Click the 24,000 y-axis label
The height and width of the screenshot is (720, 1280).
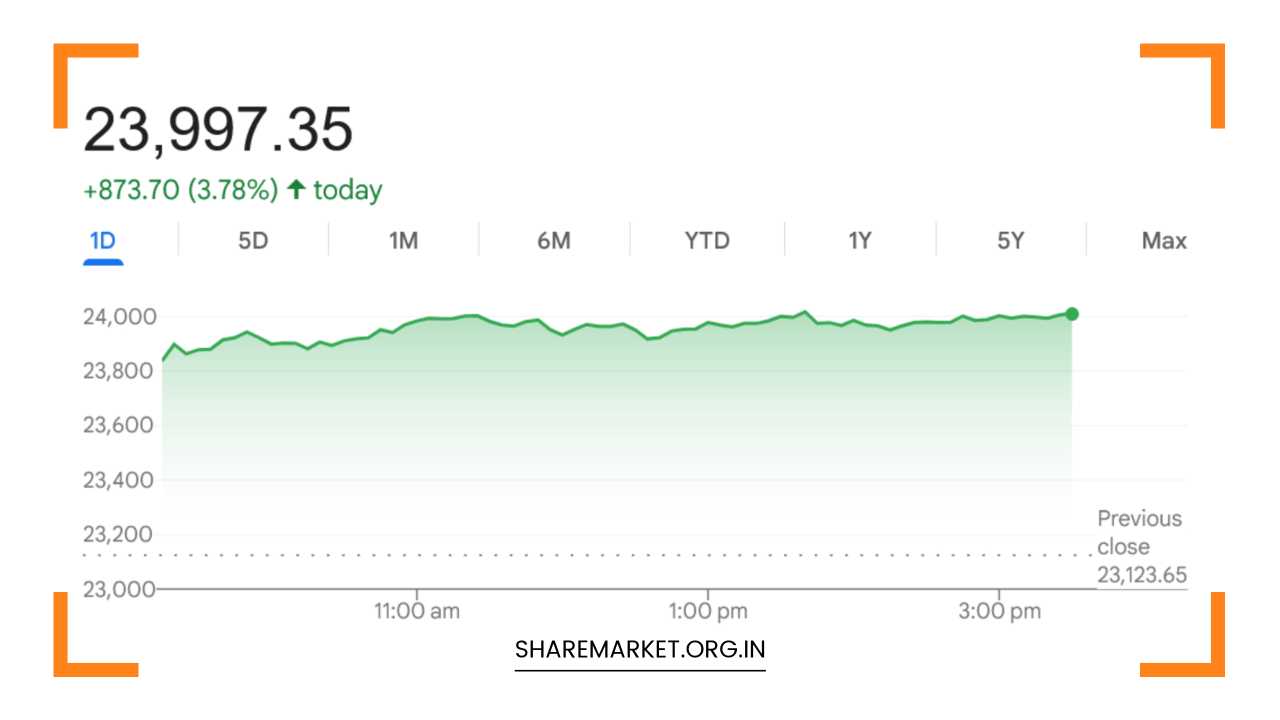(120, 317)
